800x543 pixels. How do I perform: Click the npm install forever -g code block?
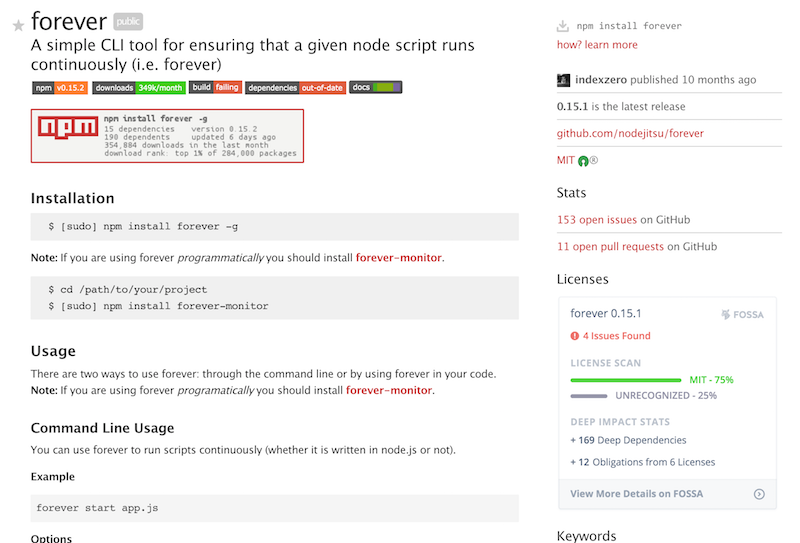click(274, 227)
